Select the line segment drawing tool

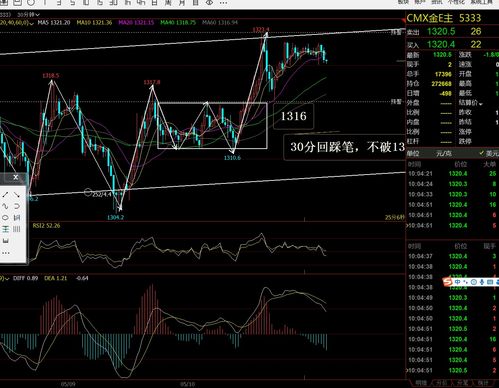(x=6, y=194)
